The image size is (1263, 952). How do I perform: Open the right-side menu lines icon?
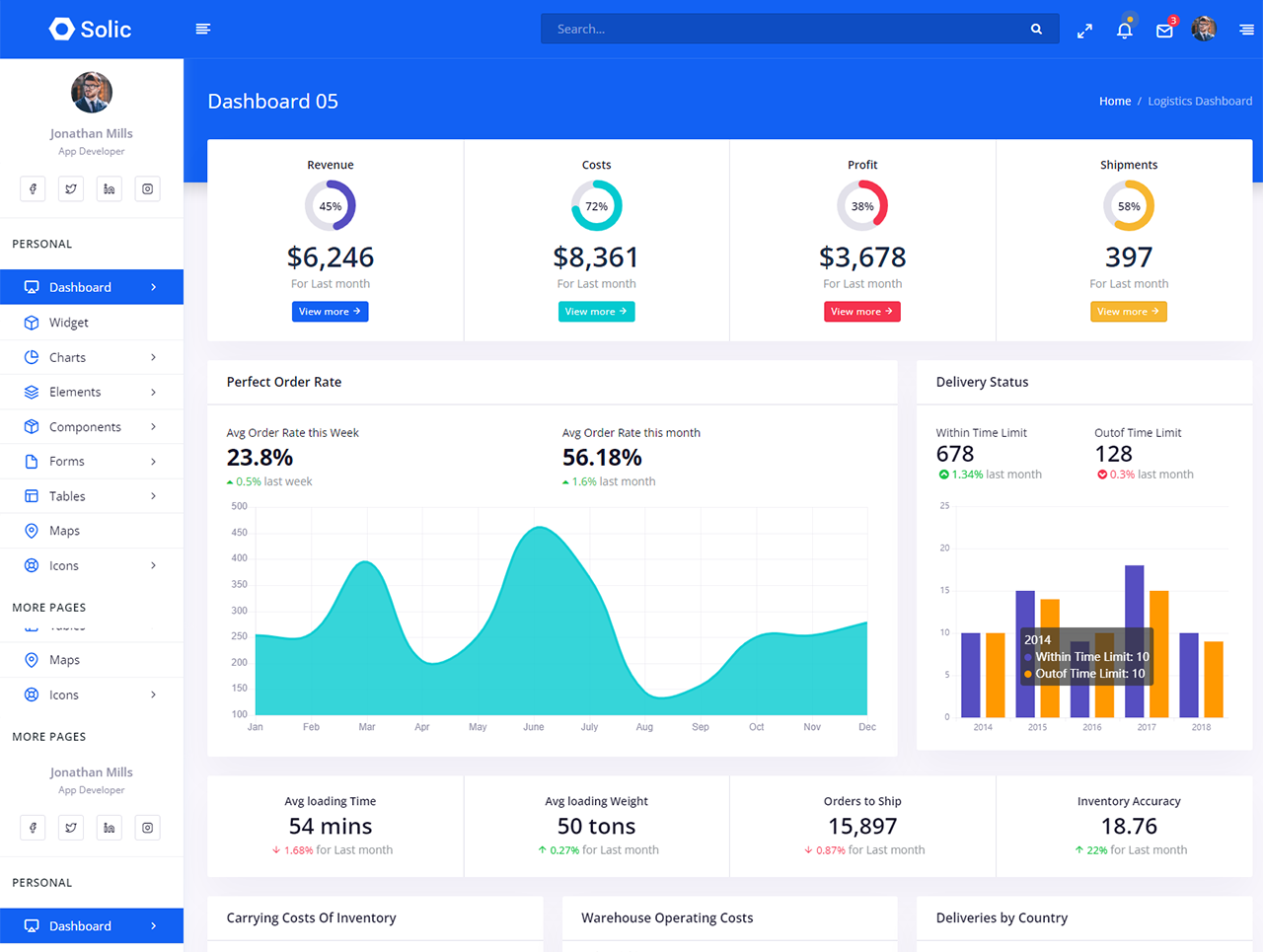tap(1246, 30)
